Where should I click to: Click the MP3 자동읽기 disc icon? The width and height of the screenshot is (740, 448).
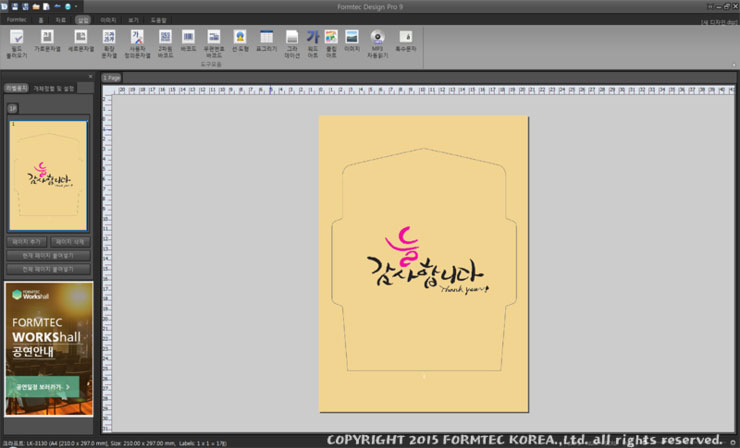[378, 44]
